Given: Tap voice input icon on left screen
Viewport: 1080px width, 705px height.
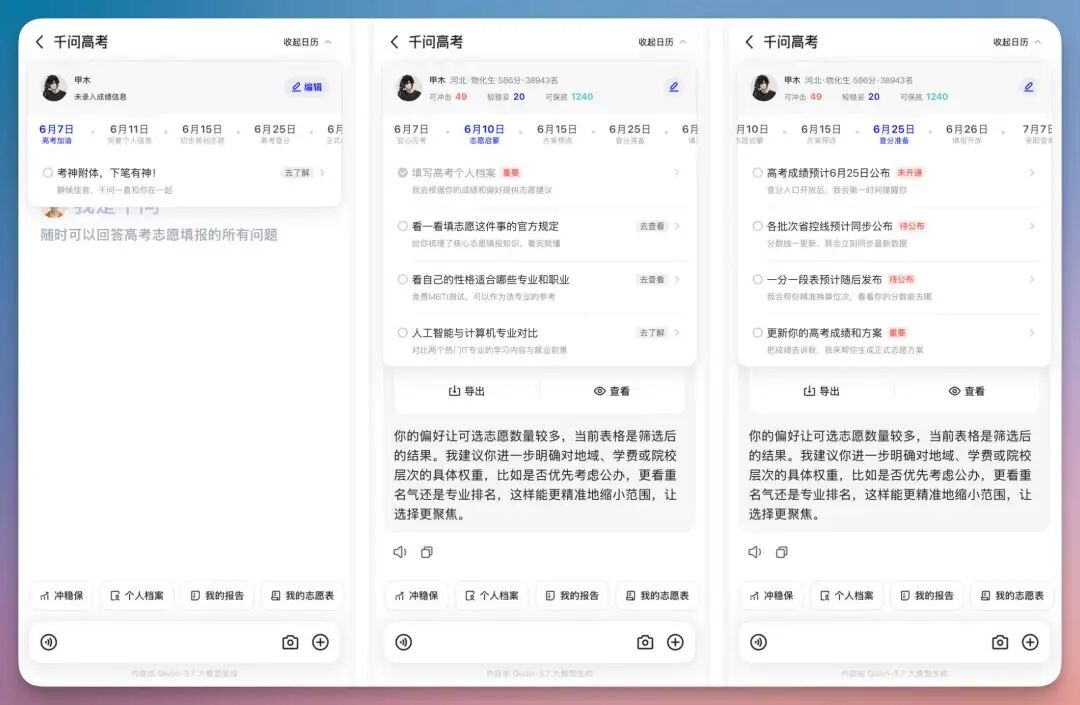Looking at the screenshot, I should [49, 642].
